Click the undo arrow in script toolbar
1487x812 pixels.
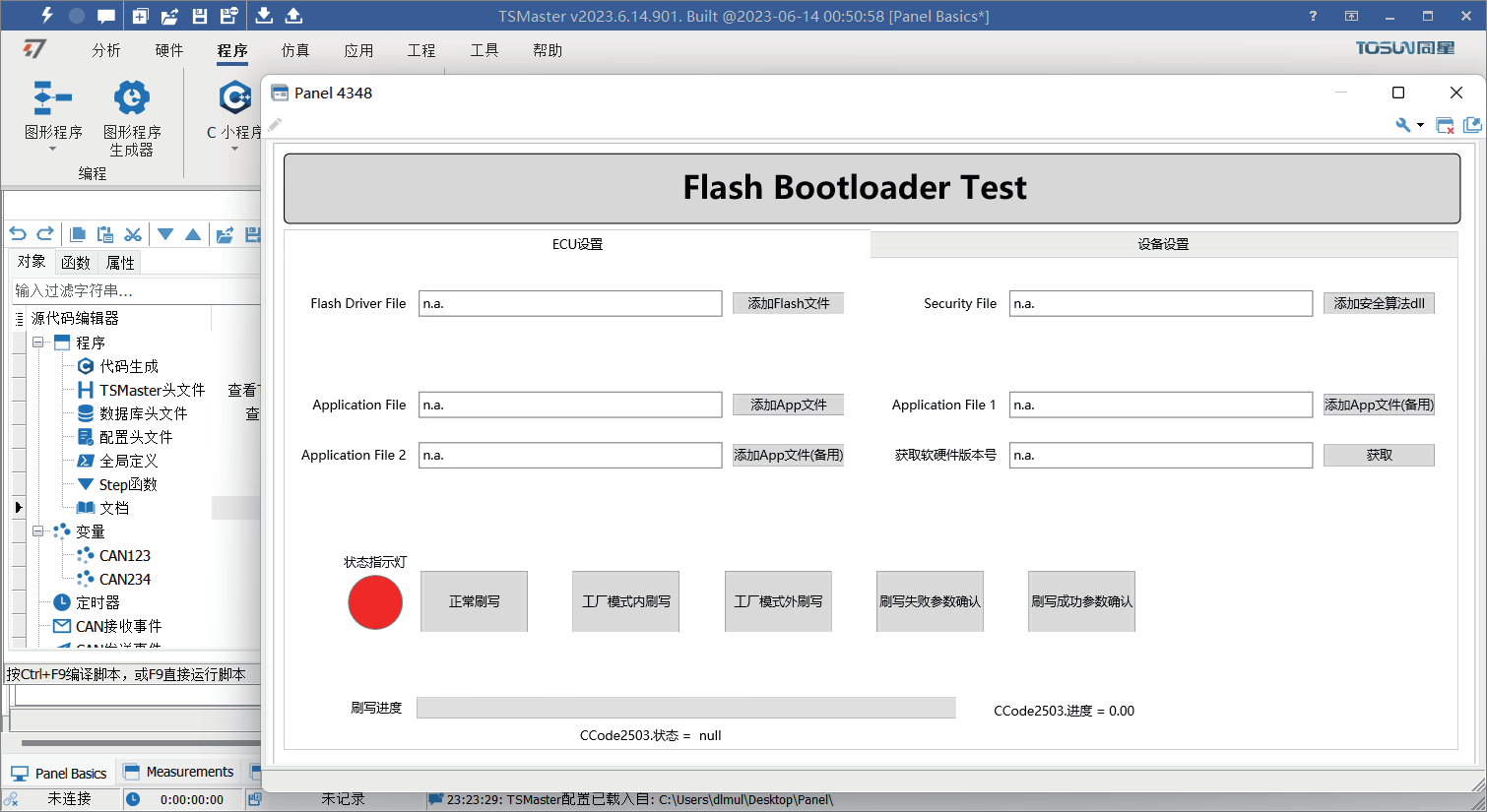click(18, 234)
